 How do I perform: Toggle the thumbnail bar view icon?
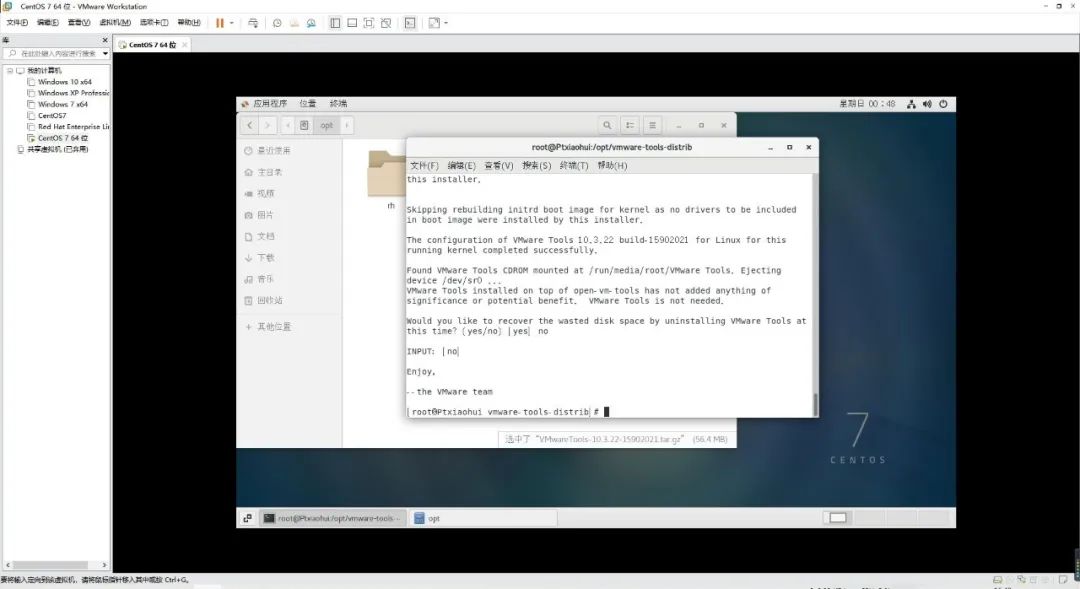[352, 23]
